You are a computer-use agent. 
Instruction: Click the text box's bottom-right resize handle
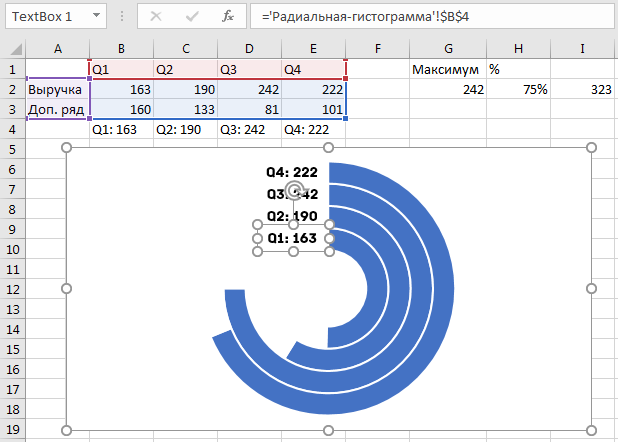(x=329, y=251)
